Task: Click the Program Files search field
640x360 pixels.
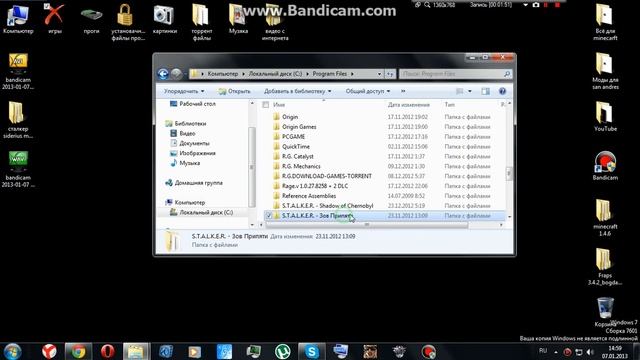Action: coord(451,74)
